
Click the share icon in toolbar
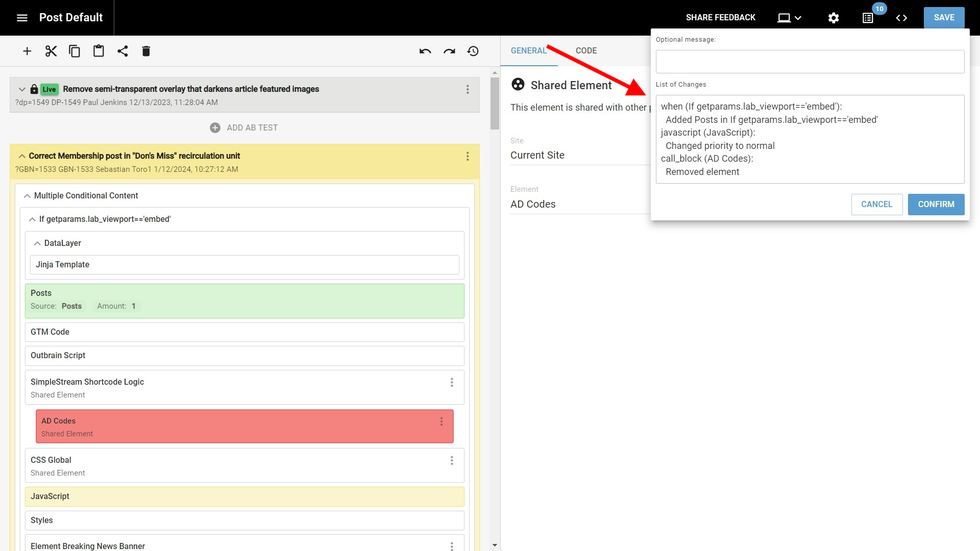[122, 51]
